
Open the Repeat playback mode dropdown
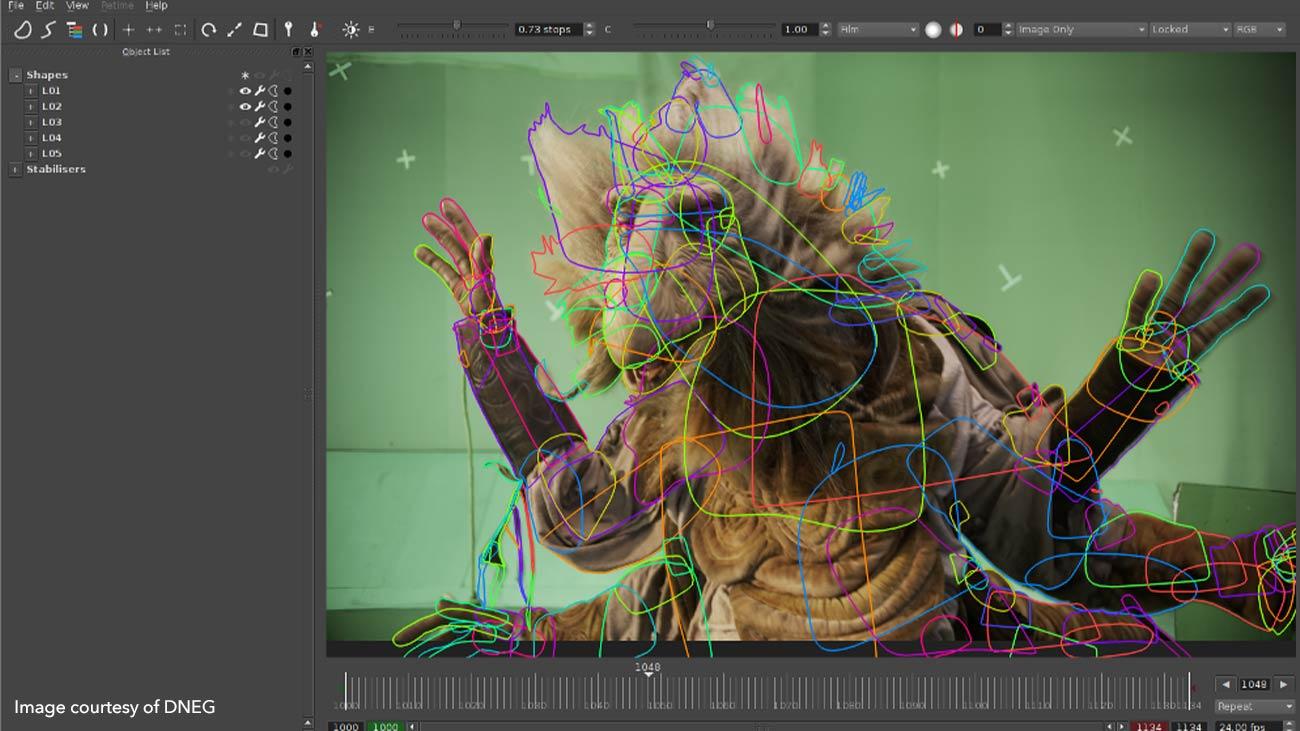coord(1254,706)
